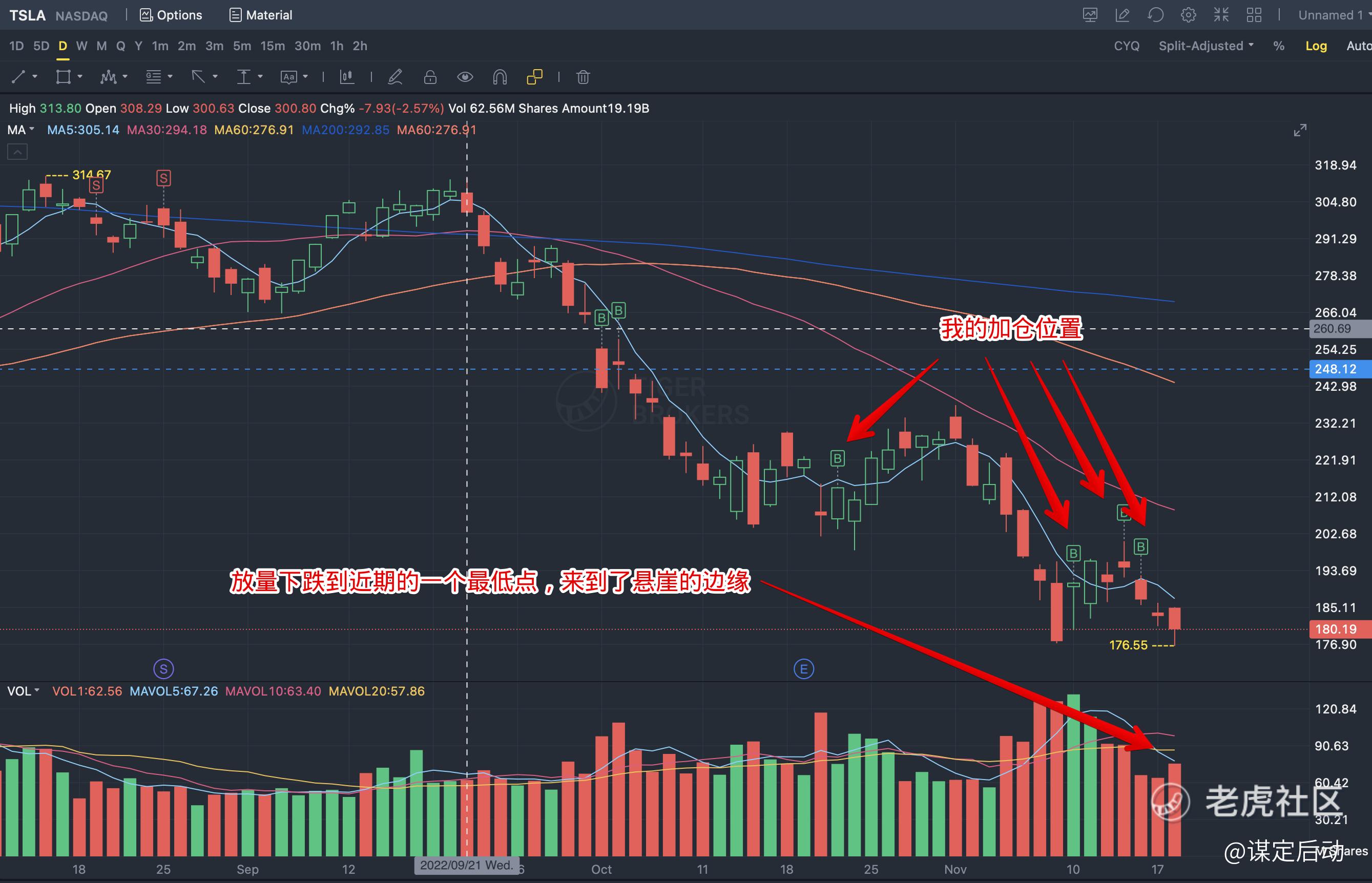1372x883 pixels.
Task: Toggle lock drawings padlock
Action: [x=430, y=76]
